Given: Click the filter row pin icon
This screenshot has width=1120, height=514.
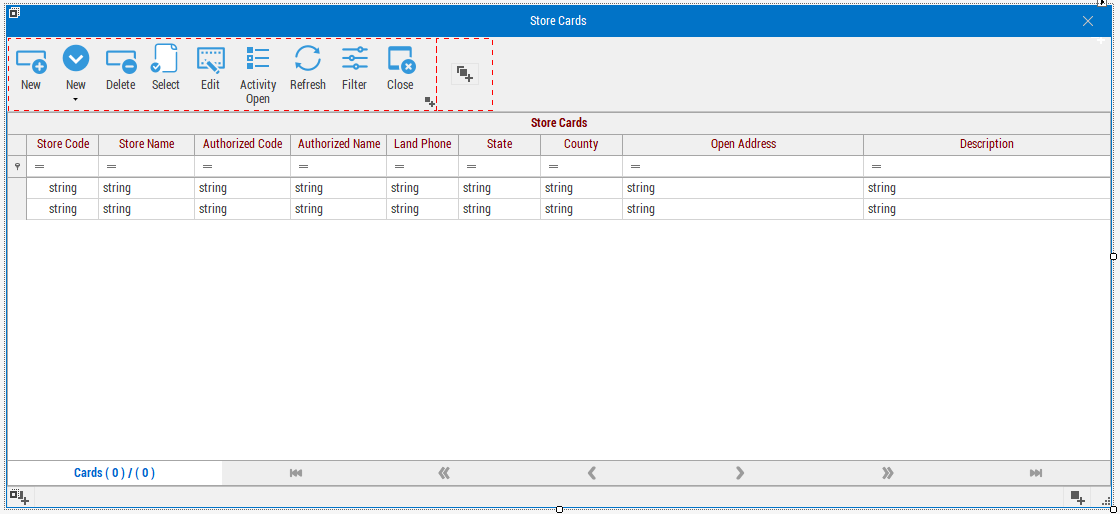Looking at the screenshot, I should [x=17, y=166].
